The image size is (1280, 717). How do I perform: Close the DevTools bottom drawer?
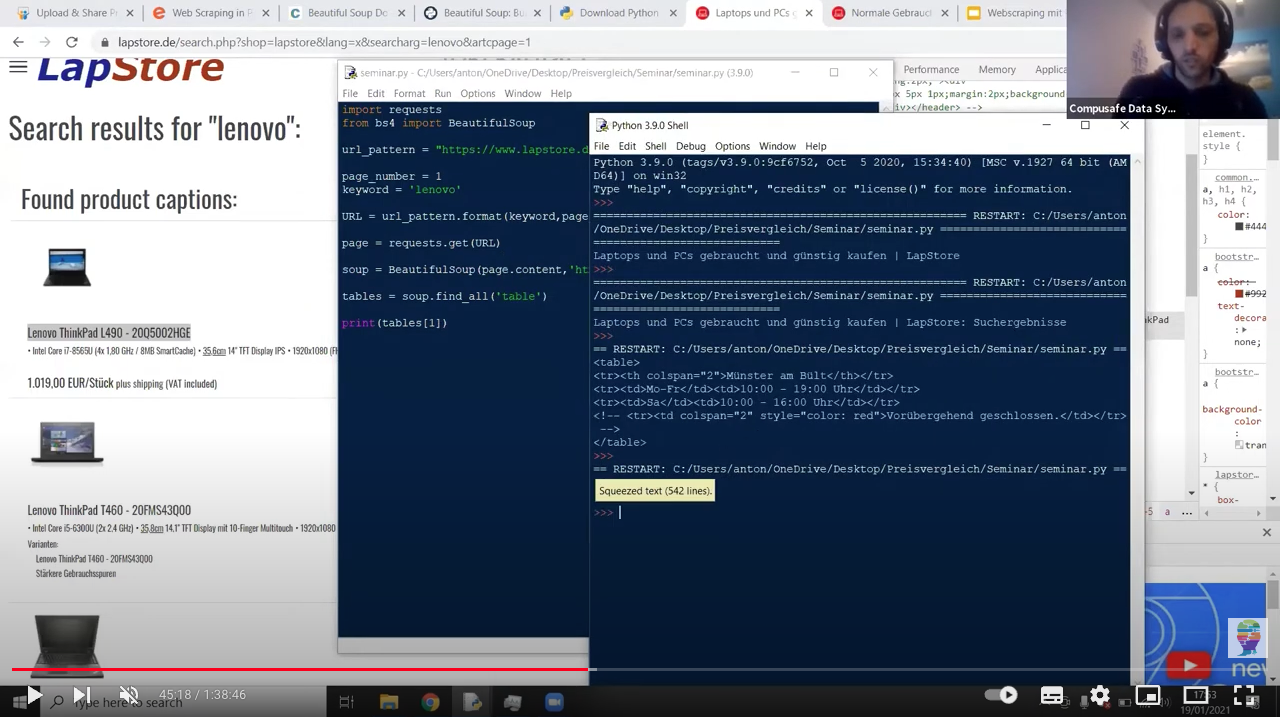[x=1266, y=532]
